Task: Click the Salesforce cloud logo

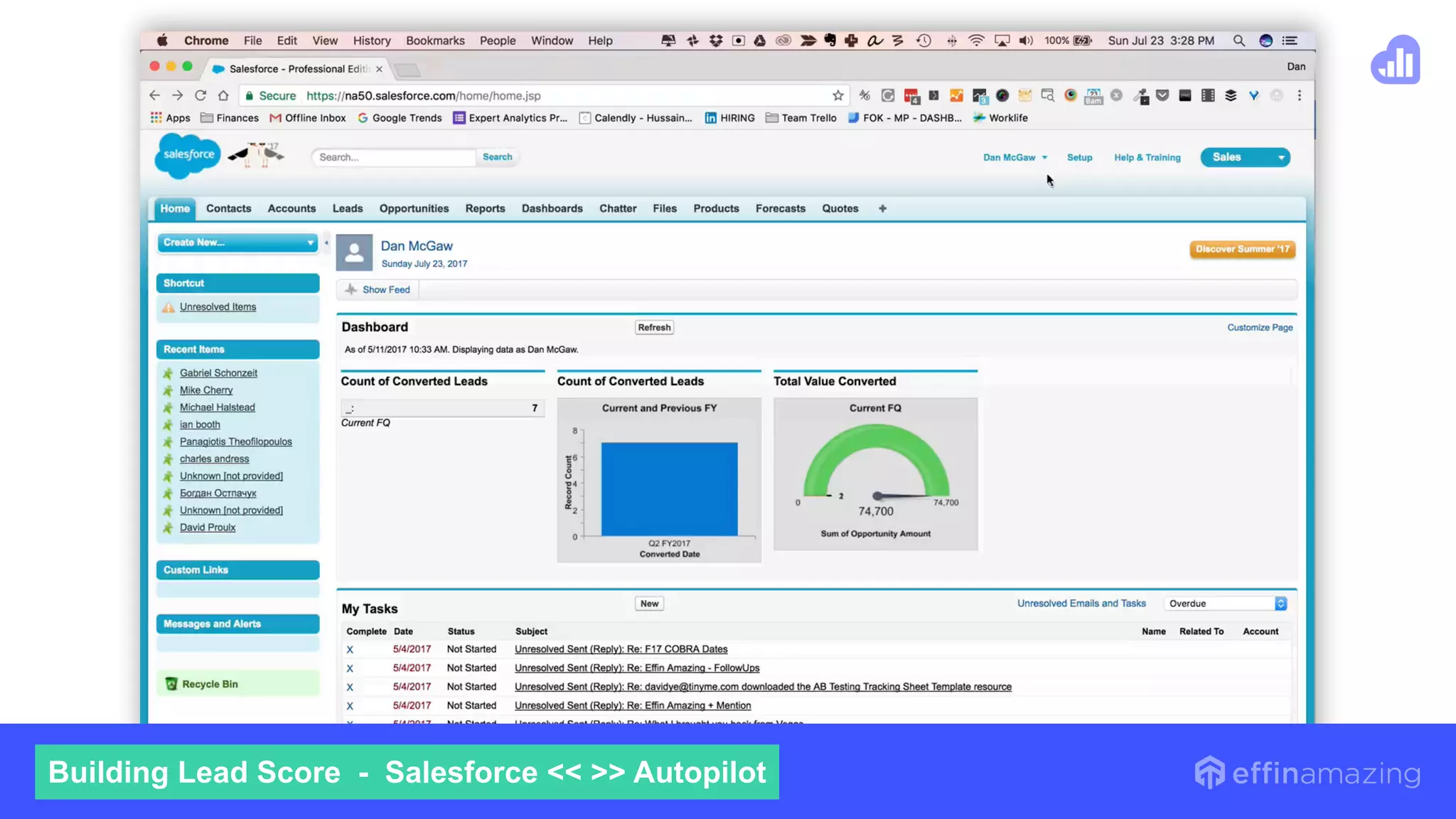Action: [188, 155]
